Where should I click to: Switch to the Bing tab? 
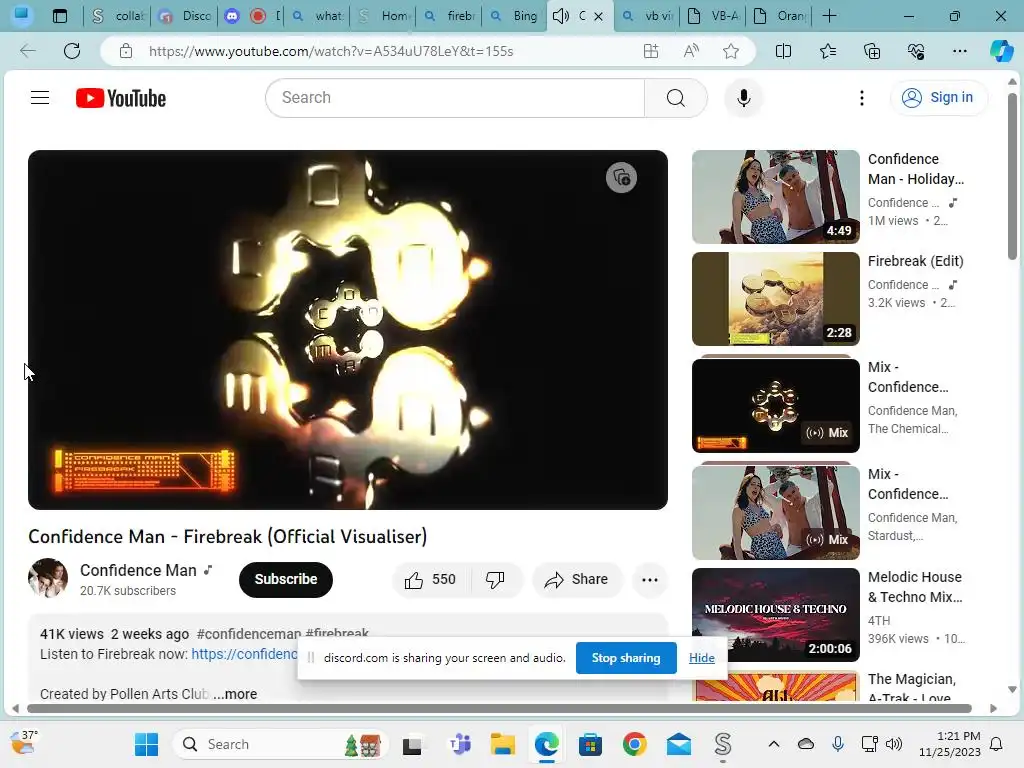[x=515, y=16]
